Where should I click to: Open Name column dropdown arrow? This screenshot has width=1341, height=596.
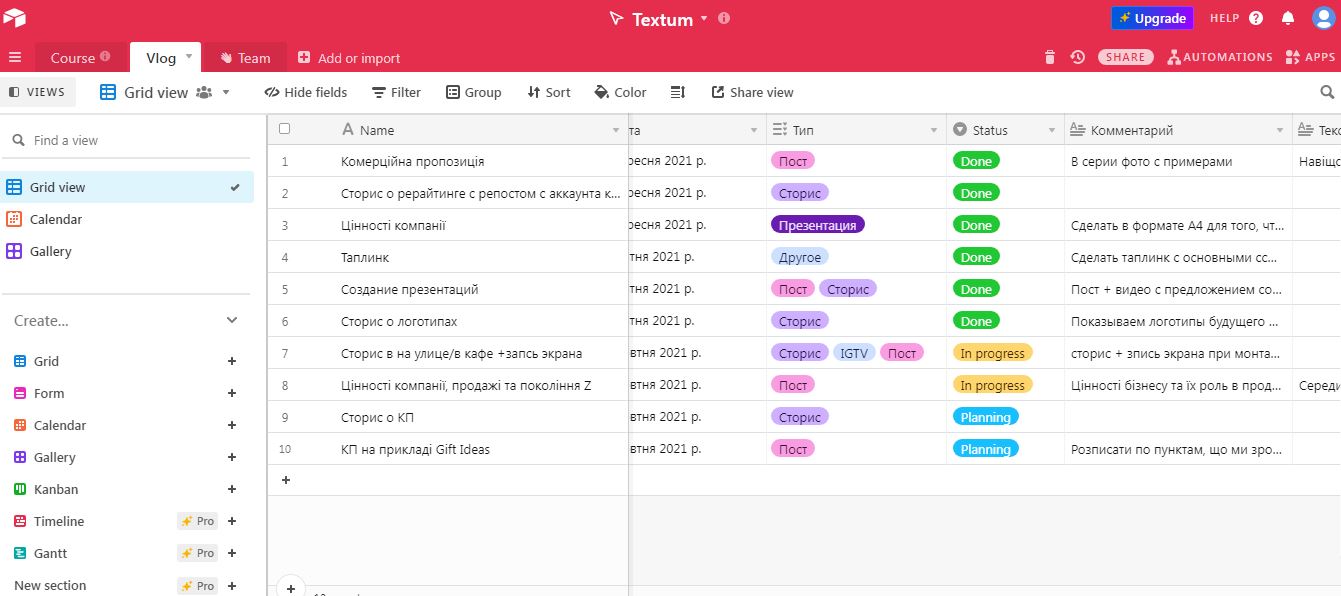coord(616,131)
